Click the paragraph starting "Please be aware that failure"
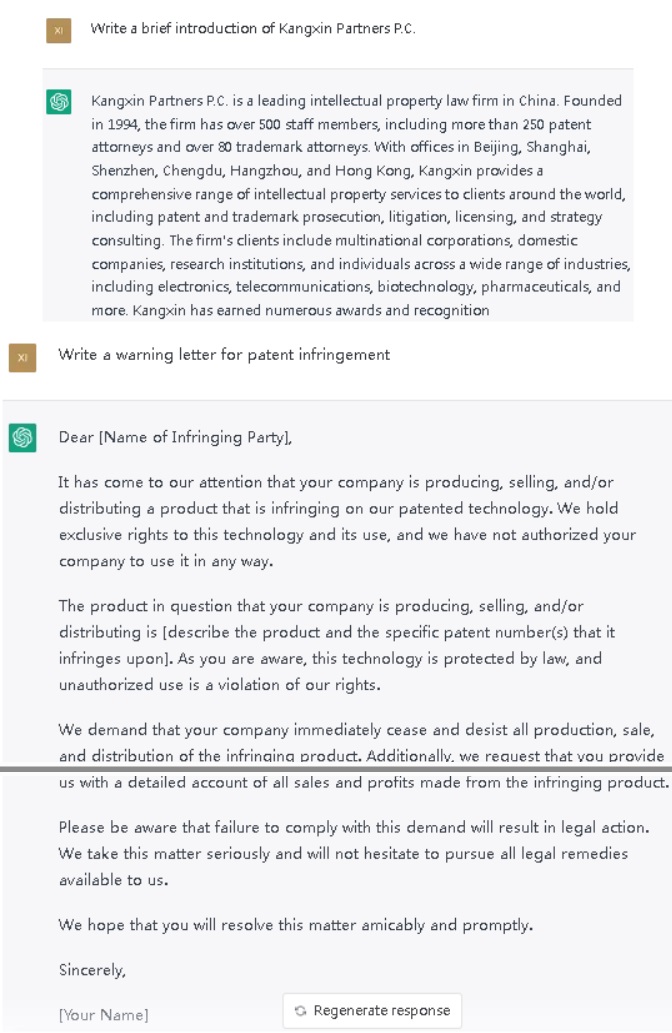Screen dimensions: 672x1033 (352, 853)
